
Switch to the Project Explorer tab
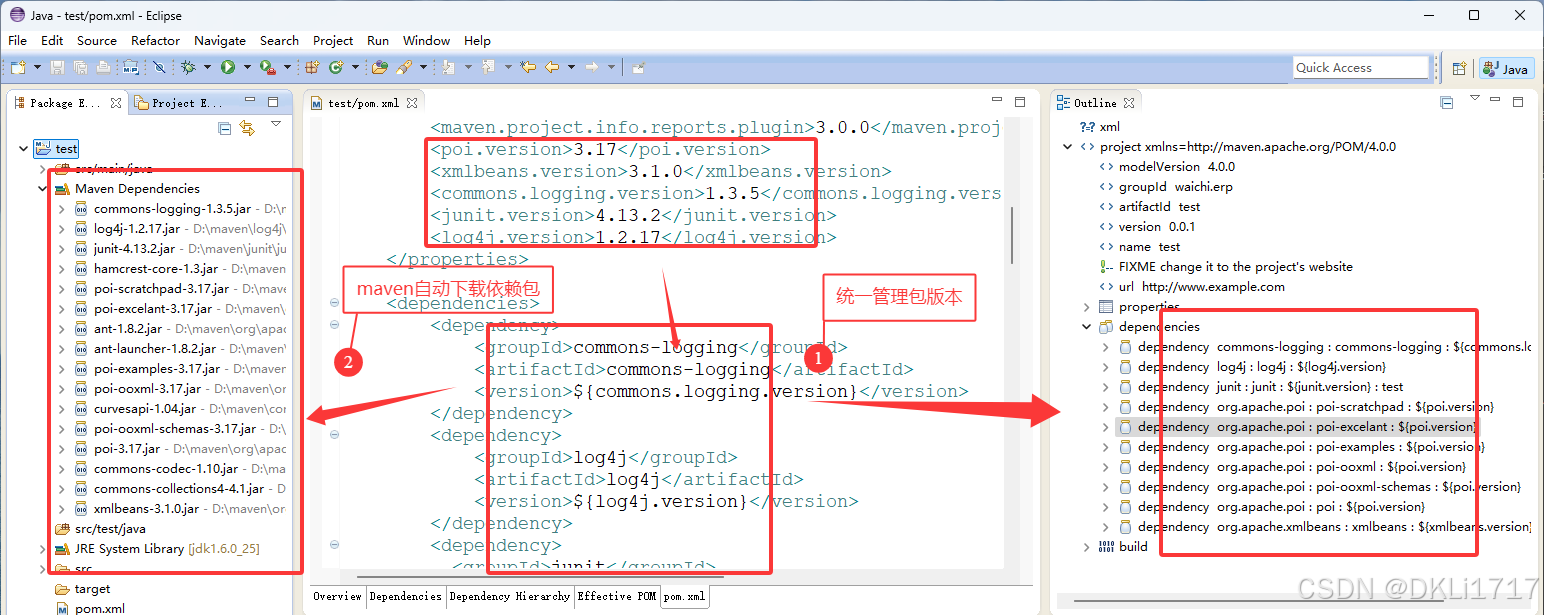coord(179,102)
